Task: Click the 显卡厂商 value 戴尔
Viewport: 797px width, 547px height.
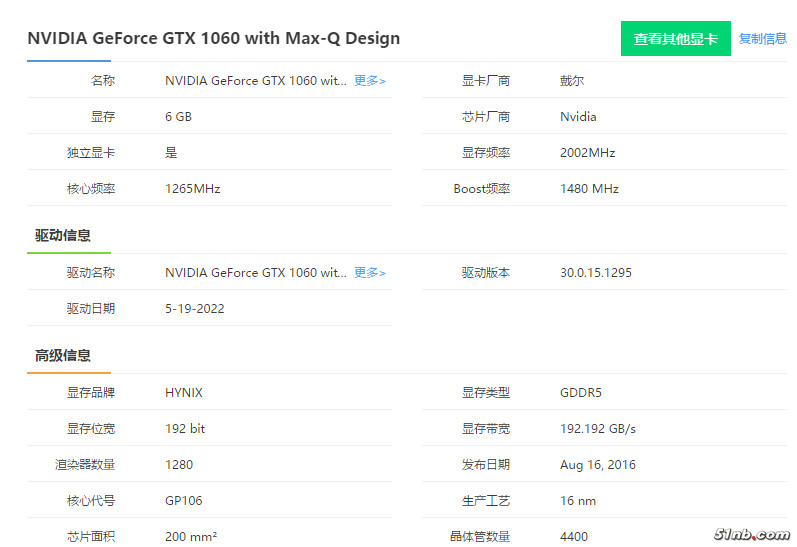Action: tap(572, 80)
